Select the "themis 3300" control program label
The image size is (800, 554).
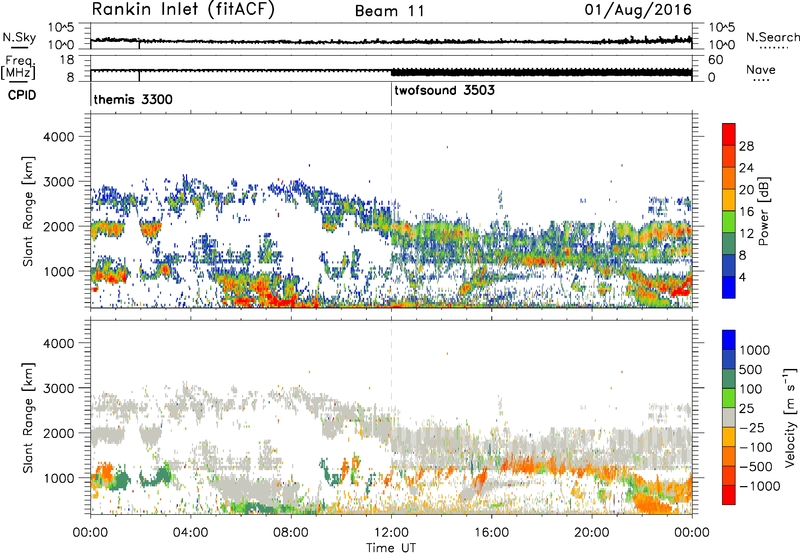point(133,99)
